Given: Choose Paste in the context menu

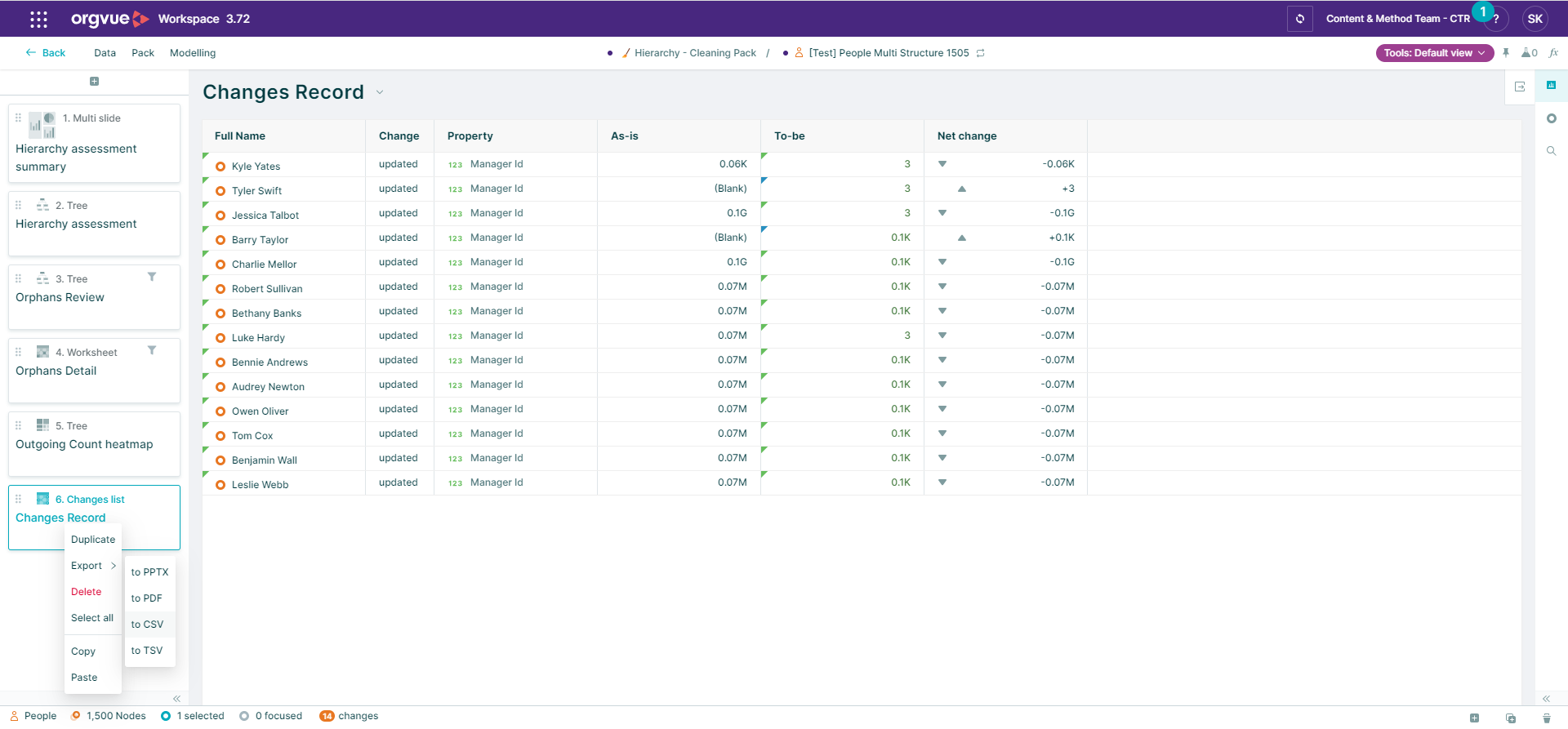Looking at the screenshot, I should [84, 678].
